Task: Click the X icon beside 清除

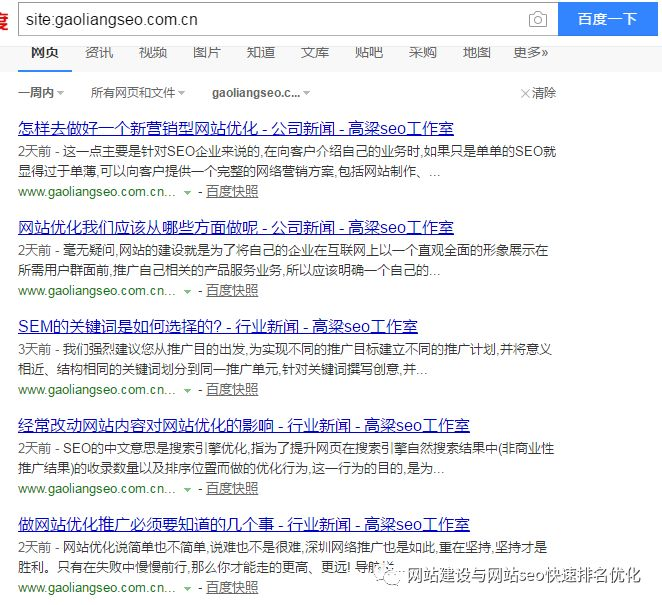Action: click(x=525, y=93)
